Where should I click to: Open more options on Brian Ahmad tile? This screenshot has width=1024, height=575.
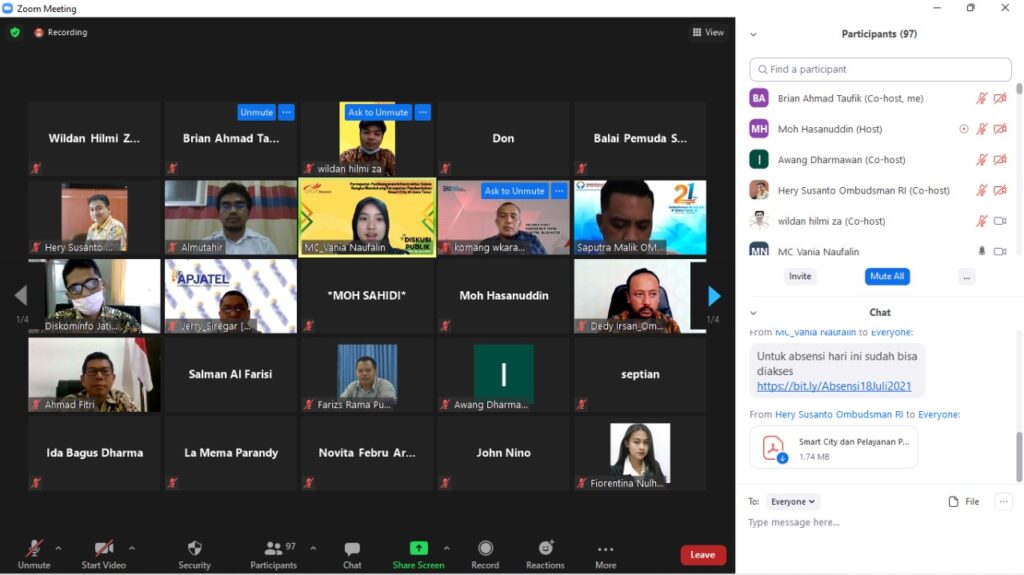click(x=286, y=112)
